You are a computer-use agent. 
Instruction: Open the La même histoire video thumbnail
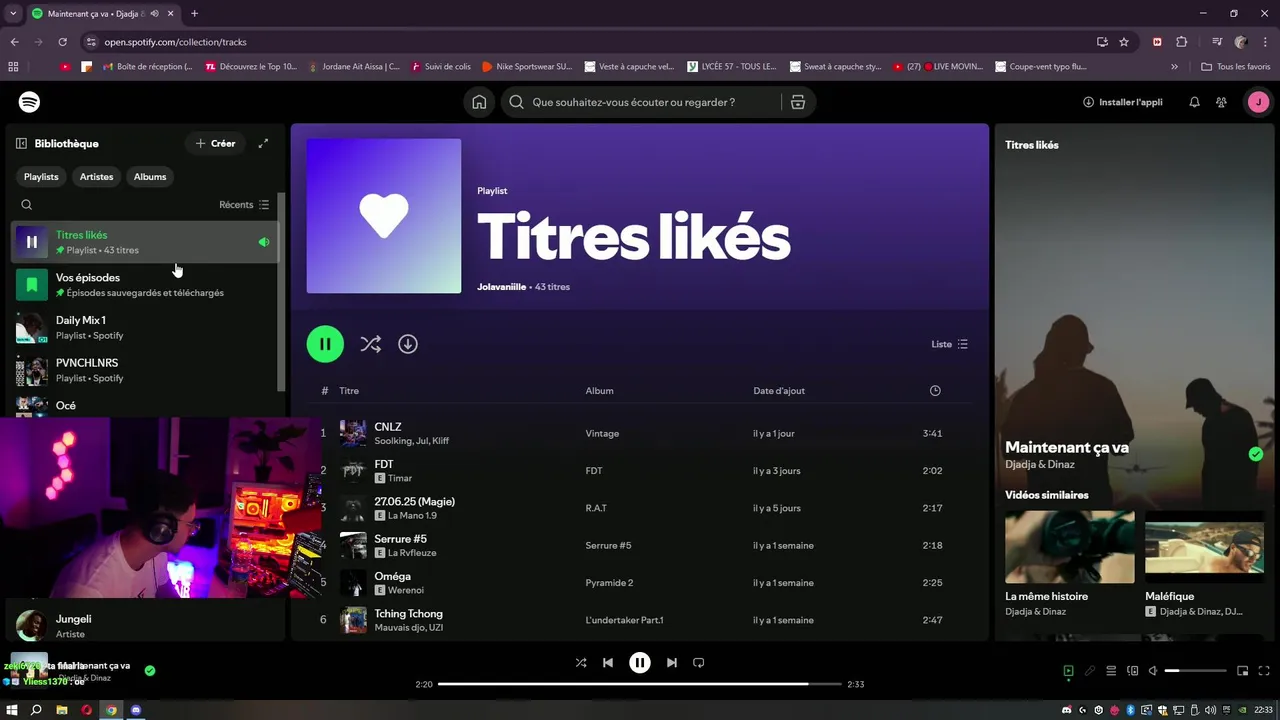tap(1070, 547)
